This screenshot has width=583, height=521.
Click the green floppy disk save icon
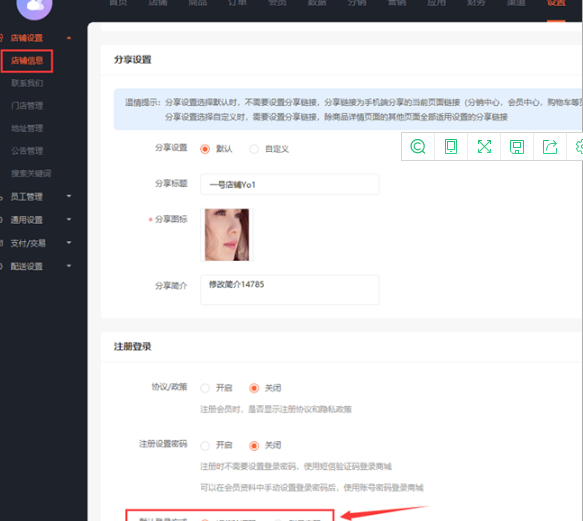(x=517, y=147)
